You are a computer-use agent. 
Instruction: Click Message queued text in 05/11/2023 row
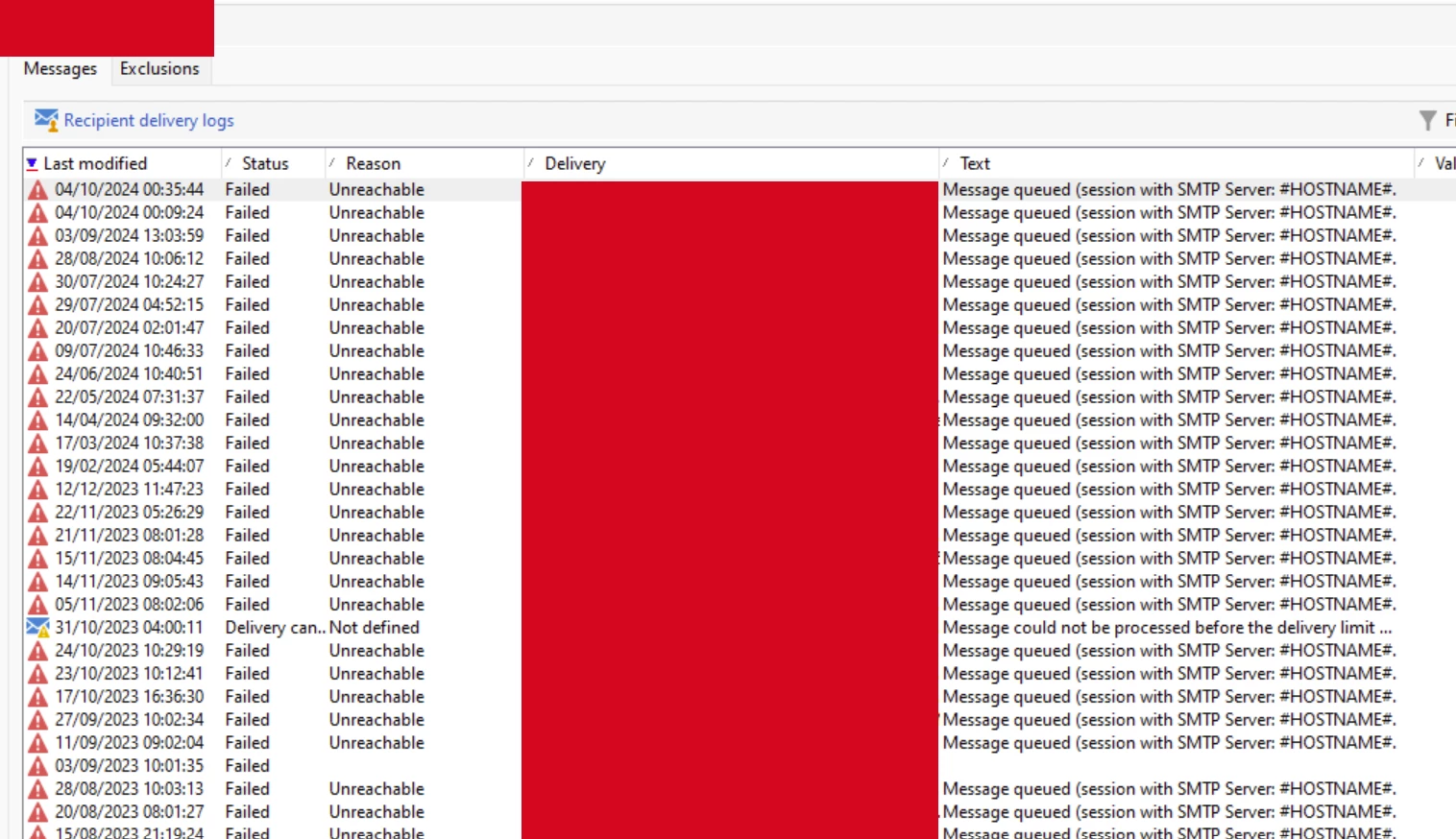point(1169,605)
